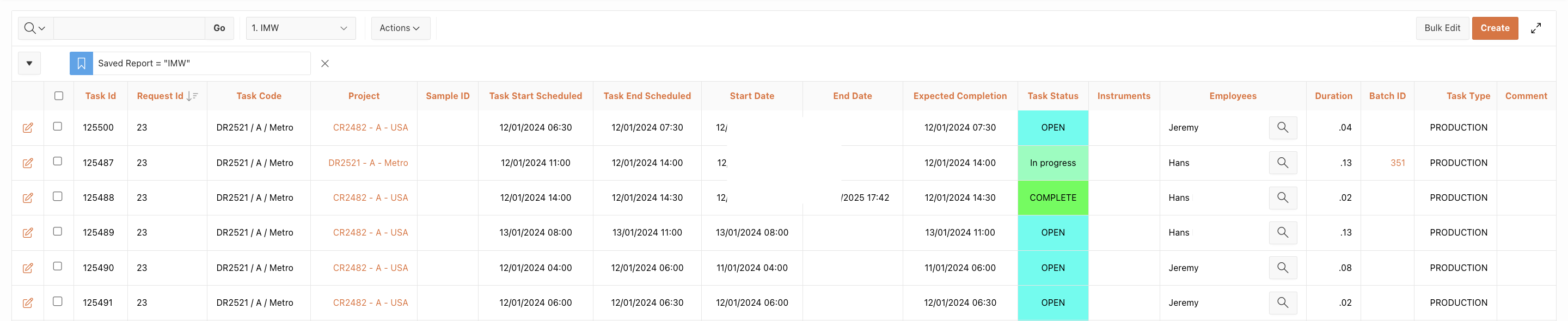Viewport: 1568px width, 321px height.
Task: Click the maximize report expand icon
Action: (x=1536, y=28)
